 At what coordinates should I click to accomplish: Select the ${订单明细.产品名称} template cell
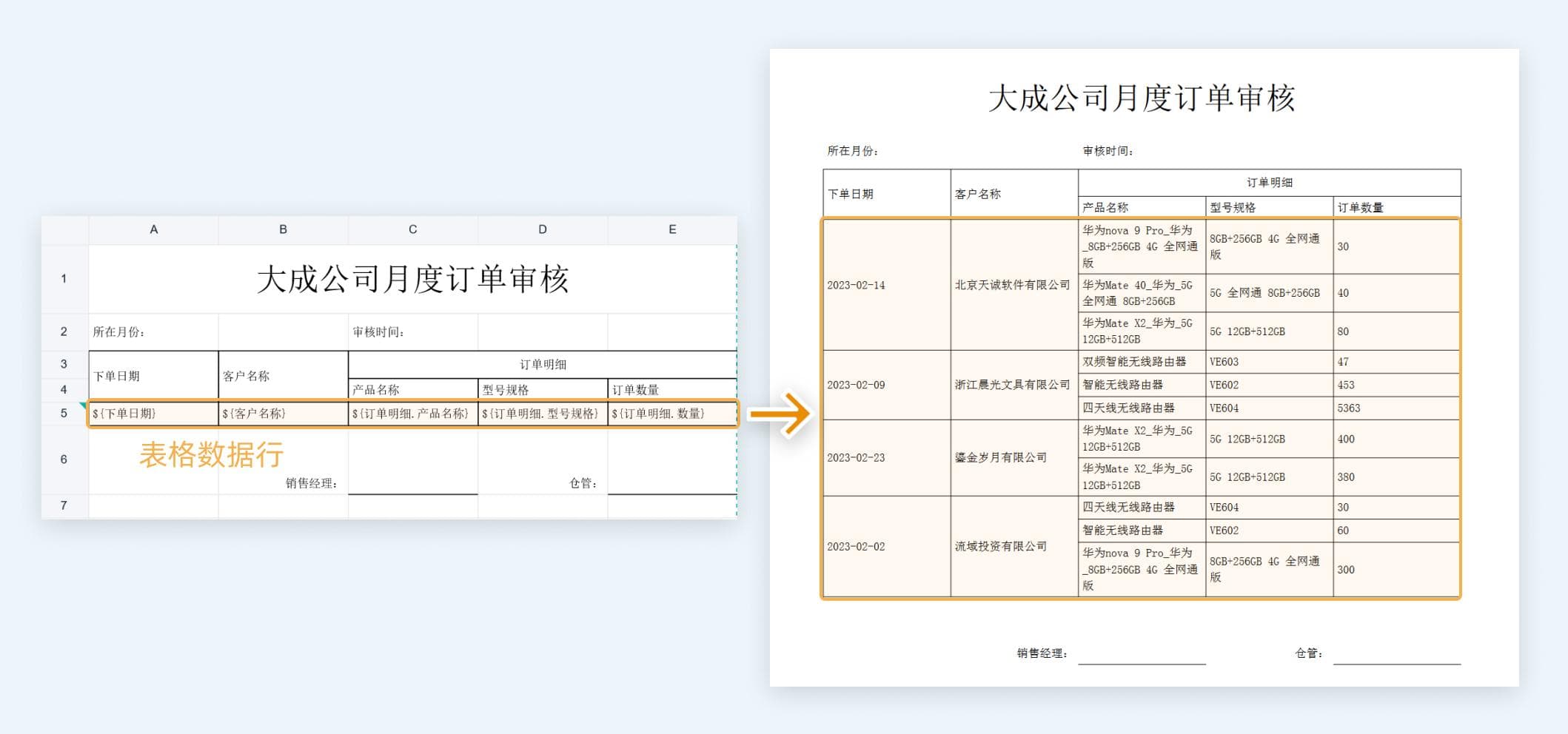point(413,414)
